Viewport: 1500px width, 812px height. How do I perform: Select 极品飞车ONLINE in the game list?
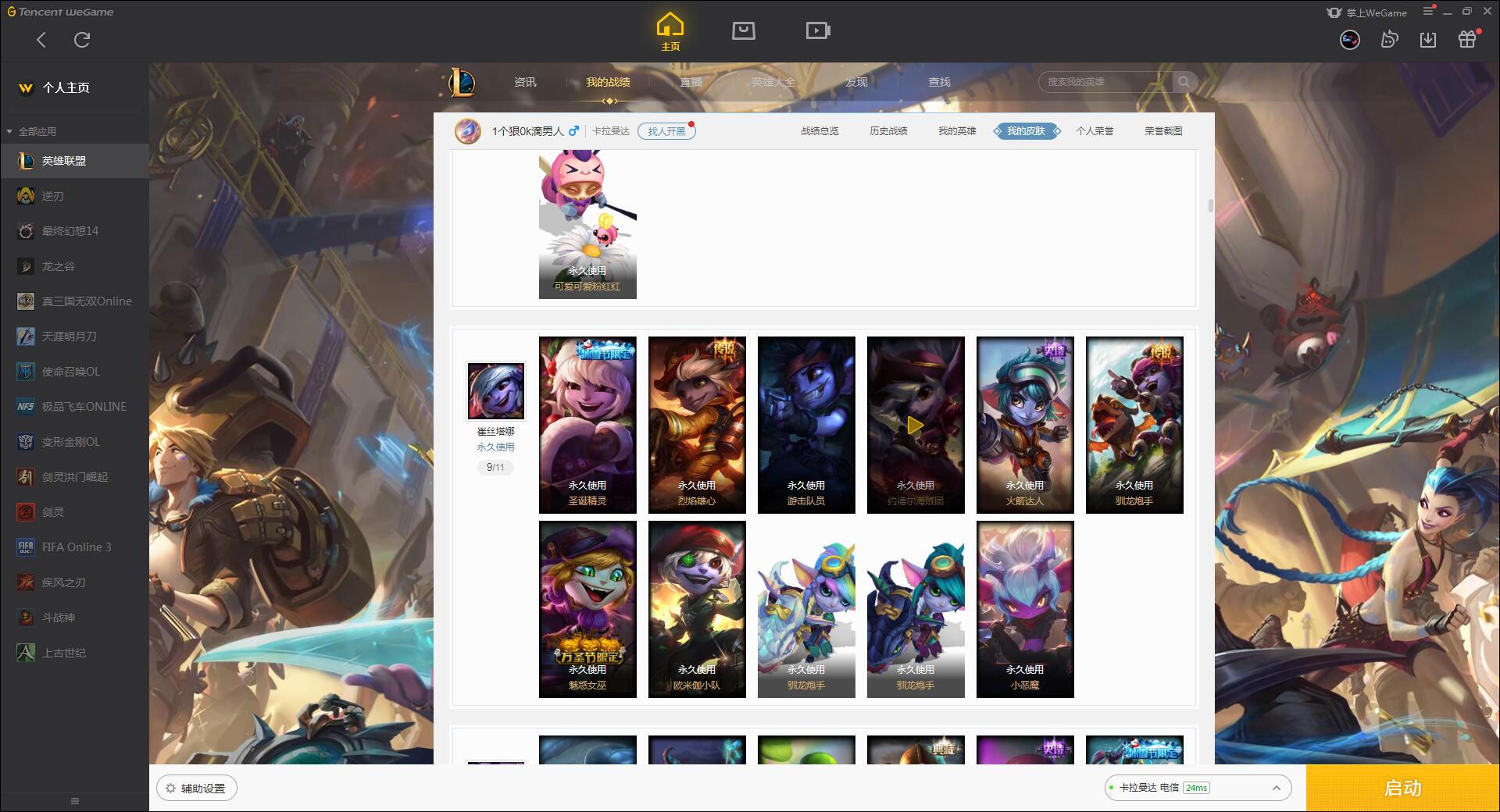point(74,407)
